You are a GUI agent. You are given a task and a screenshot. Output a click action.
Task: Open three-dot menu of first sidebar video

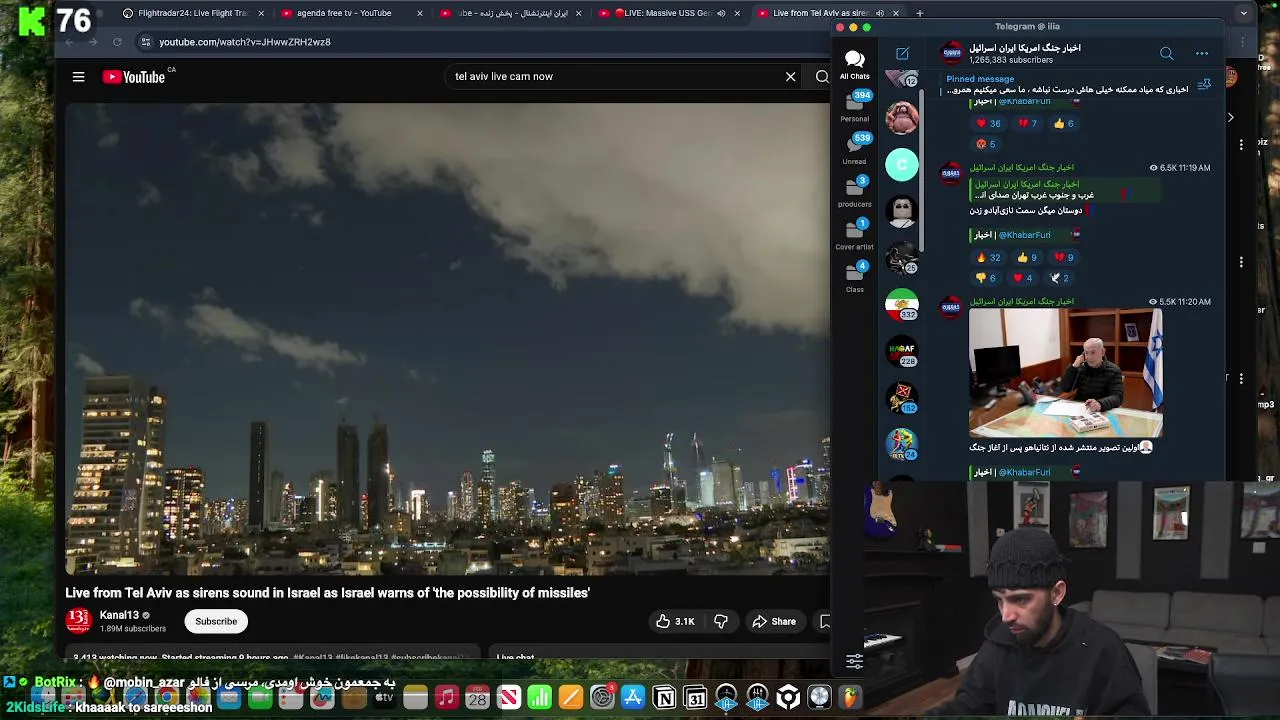tap(1241, 144)
